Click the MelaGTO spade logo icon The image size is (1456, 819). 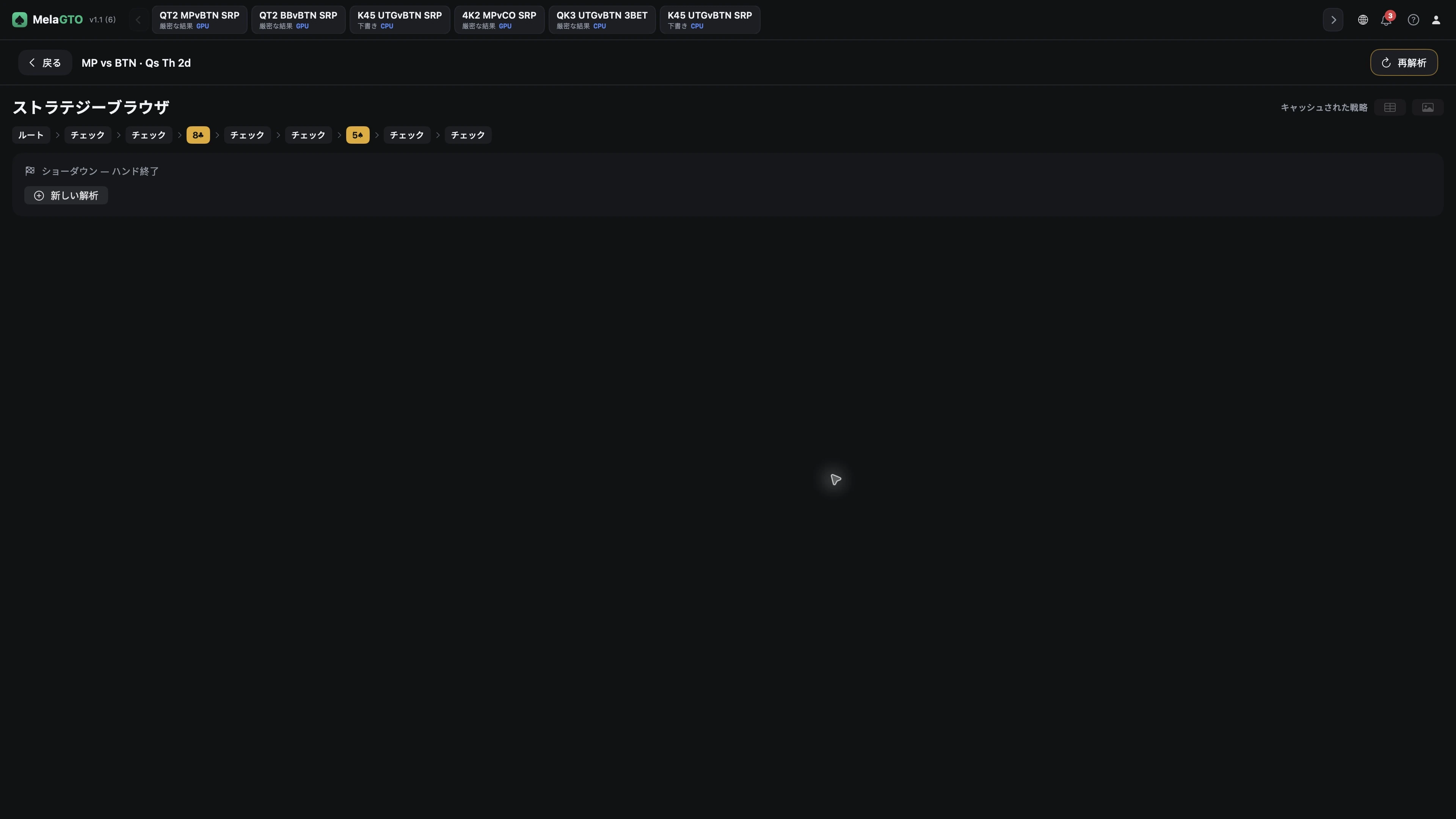(x=19, y=20)
